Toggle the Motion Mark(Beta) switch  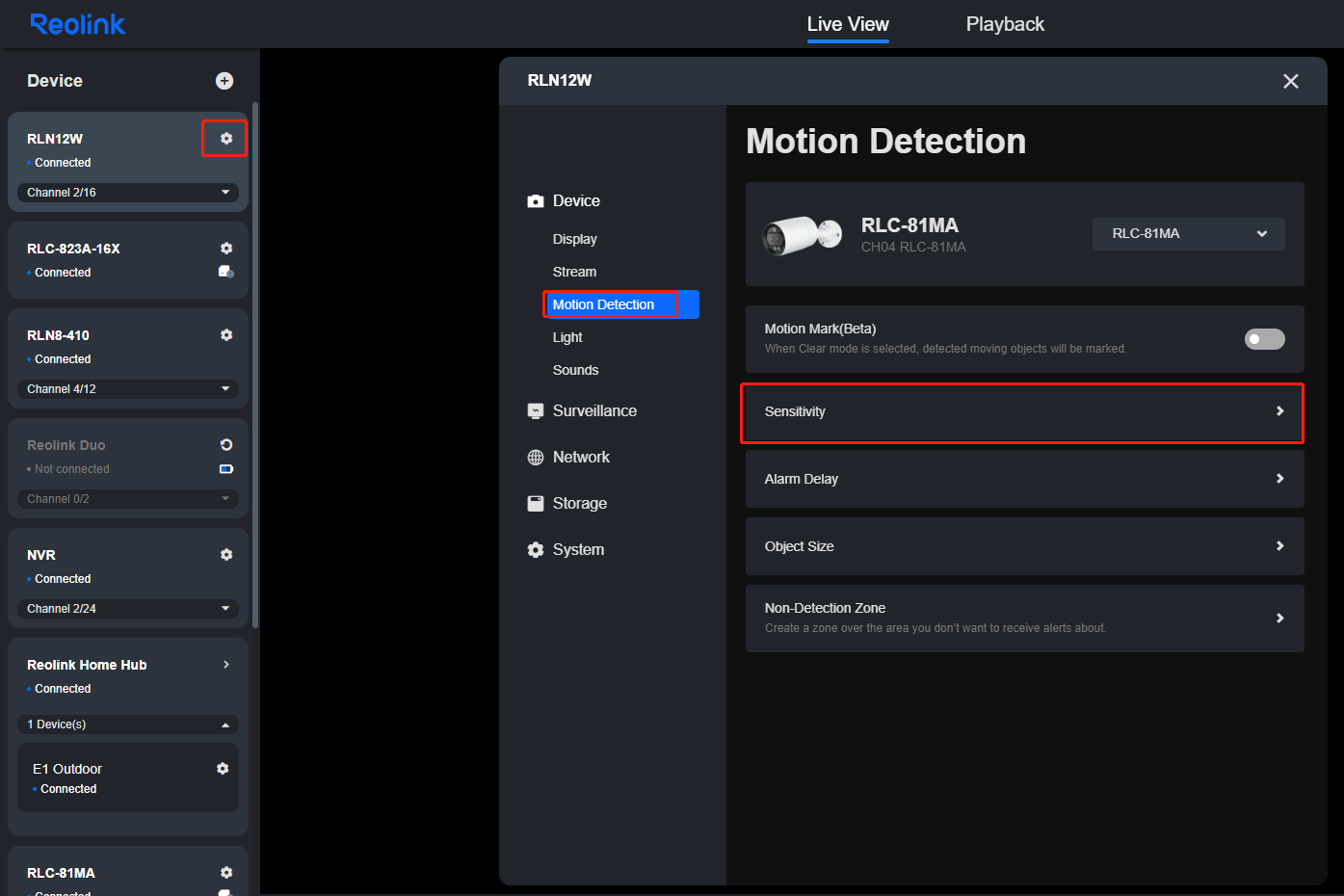coord(1265,339)
